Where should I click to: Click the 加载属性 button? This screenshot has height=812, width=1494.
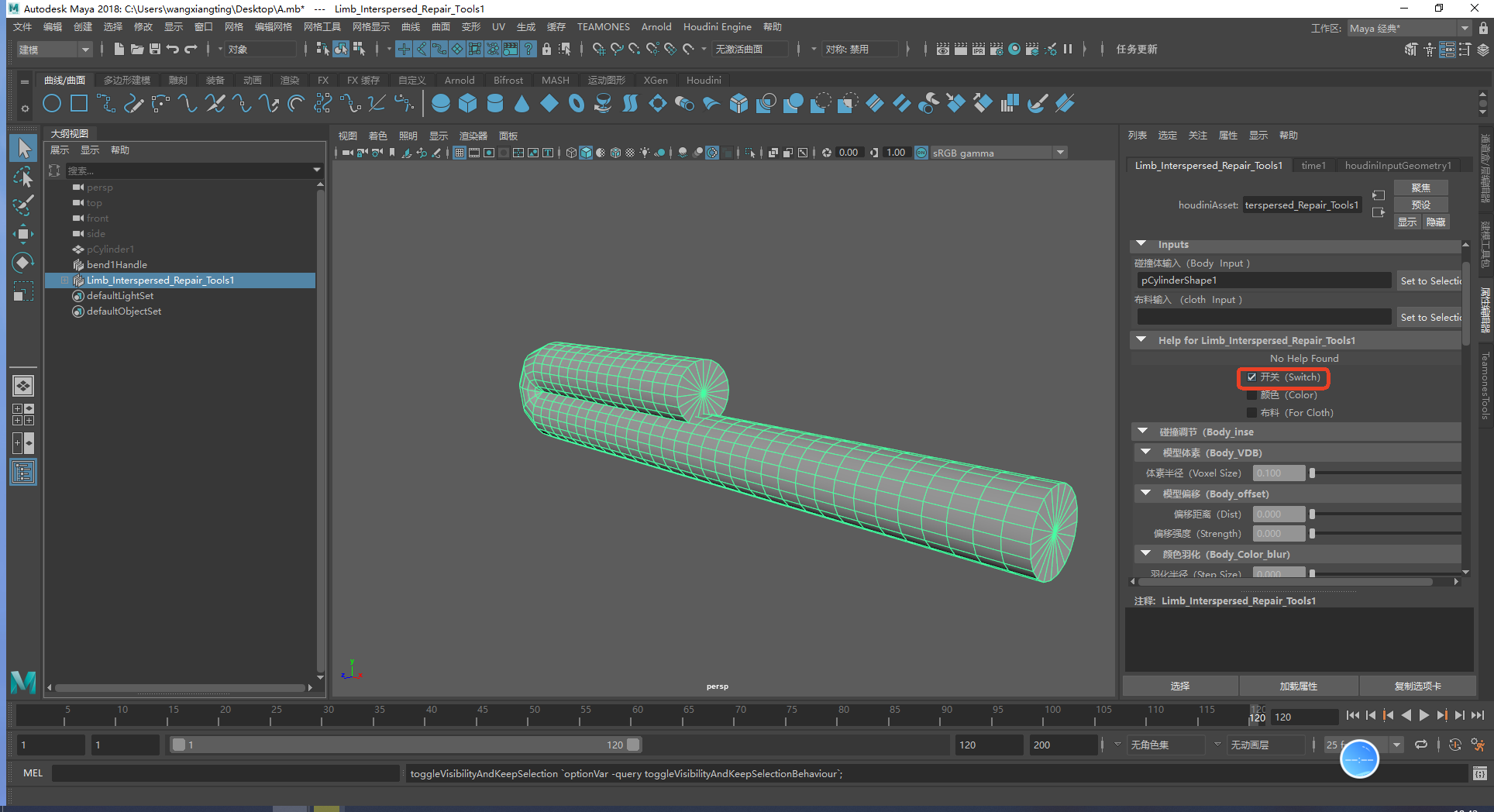pos(1298,686)
